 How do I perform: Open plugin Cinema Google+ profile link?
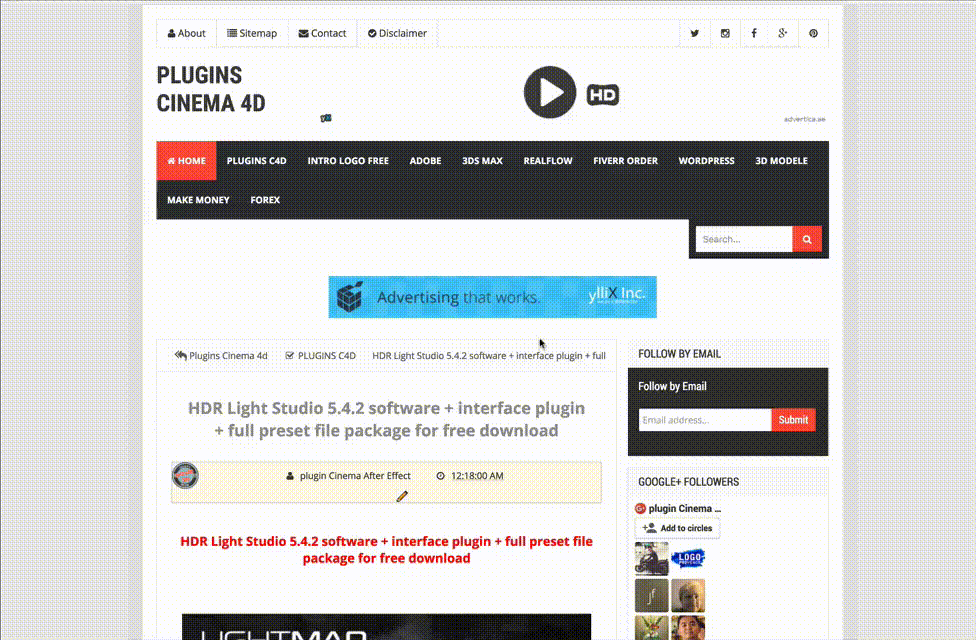coord(684,509)
